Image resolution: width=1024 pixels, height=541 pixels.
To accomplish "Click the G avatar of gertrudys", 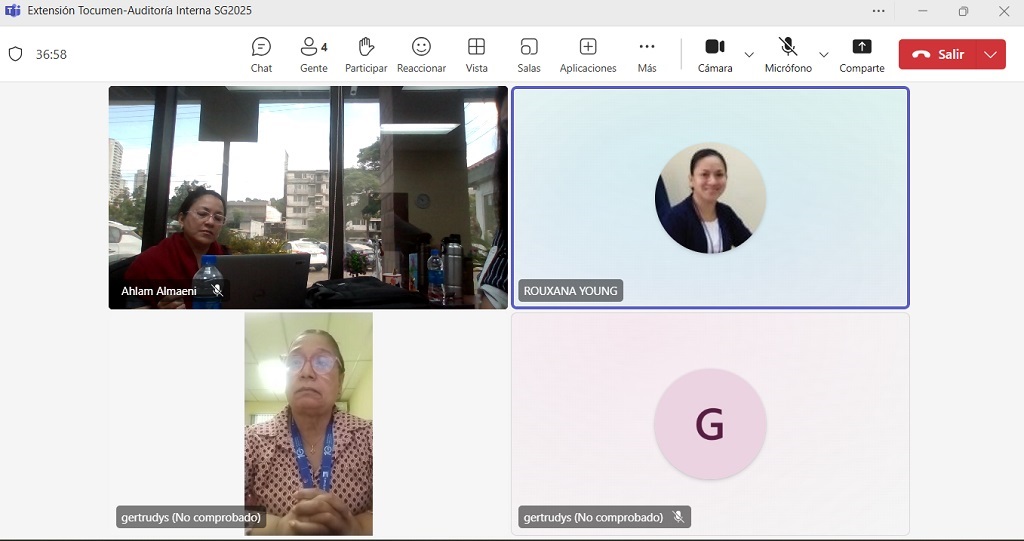I will [710, 424].
